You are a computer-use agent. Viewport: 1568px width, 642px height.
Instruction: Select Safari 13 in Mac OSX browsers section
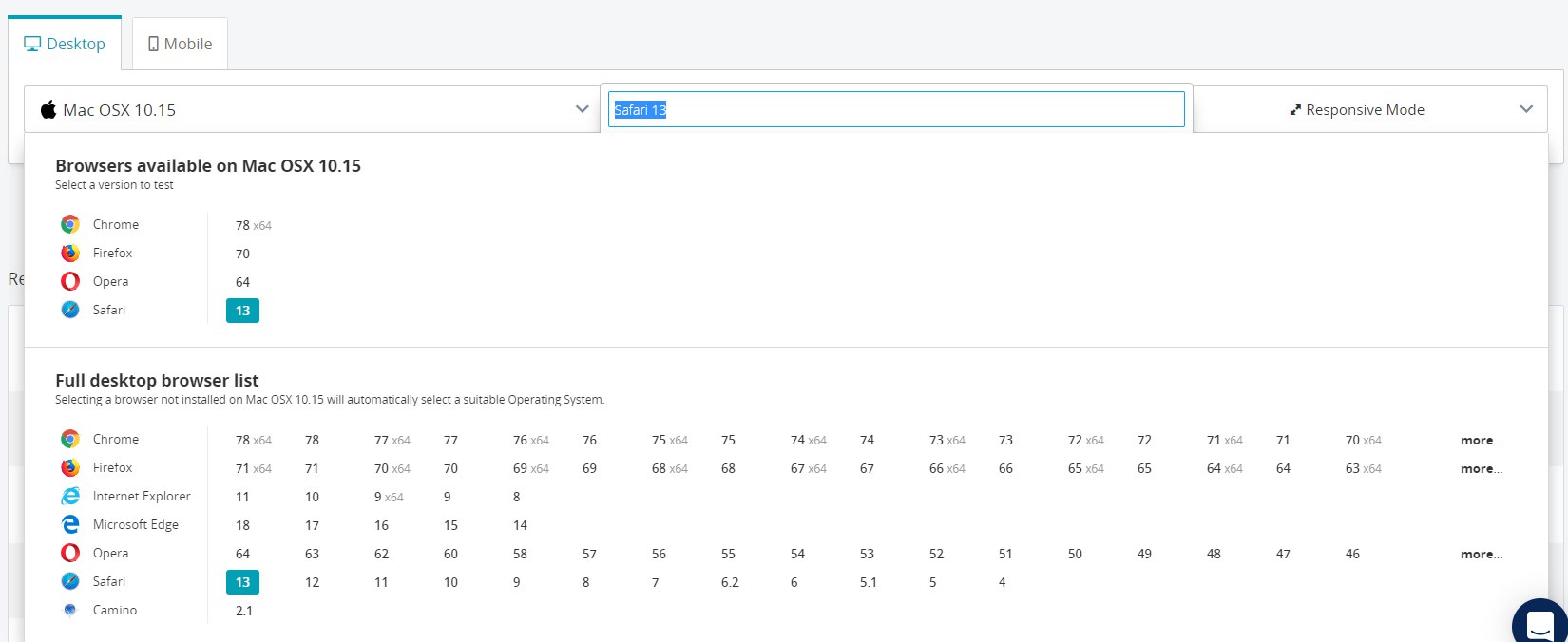click(x=242, y=311)
